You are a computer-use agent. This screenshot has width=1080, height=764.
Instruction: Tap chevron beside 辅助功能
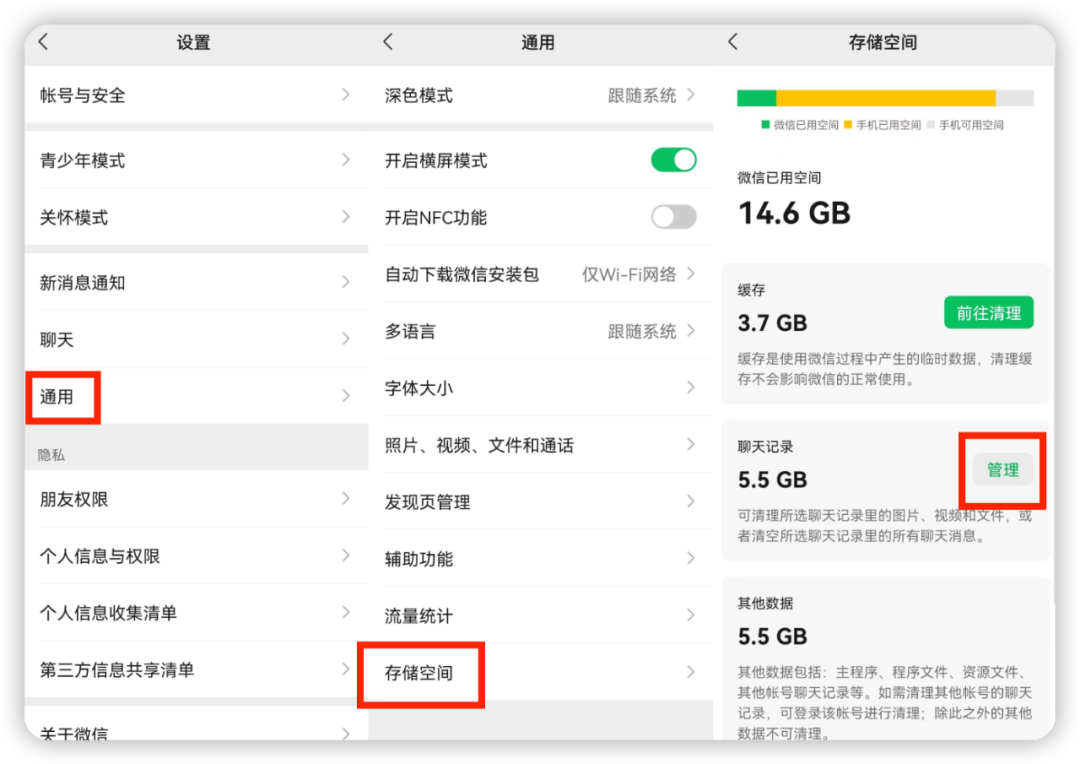(690, 559)
